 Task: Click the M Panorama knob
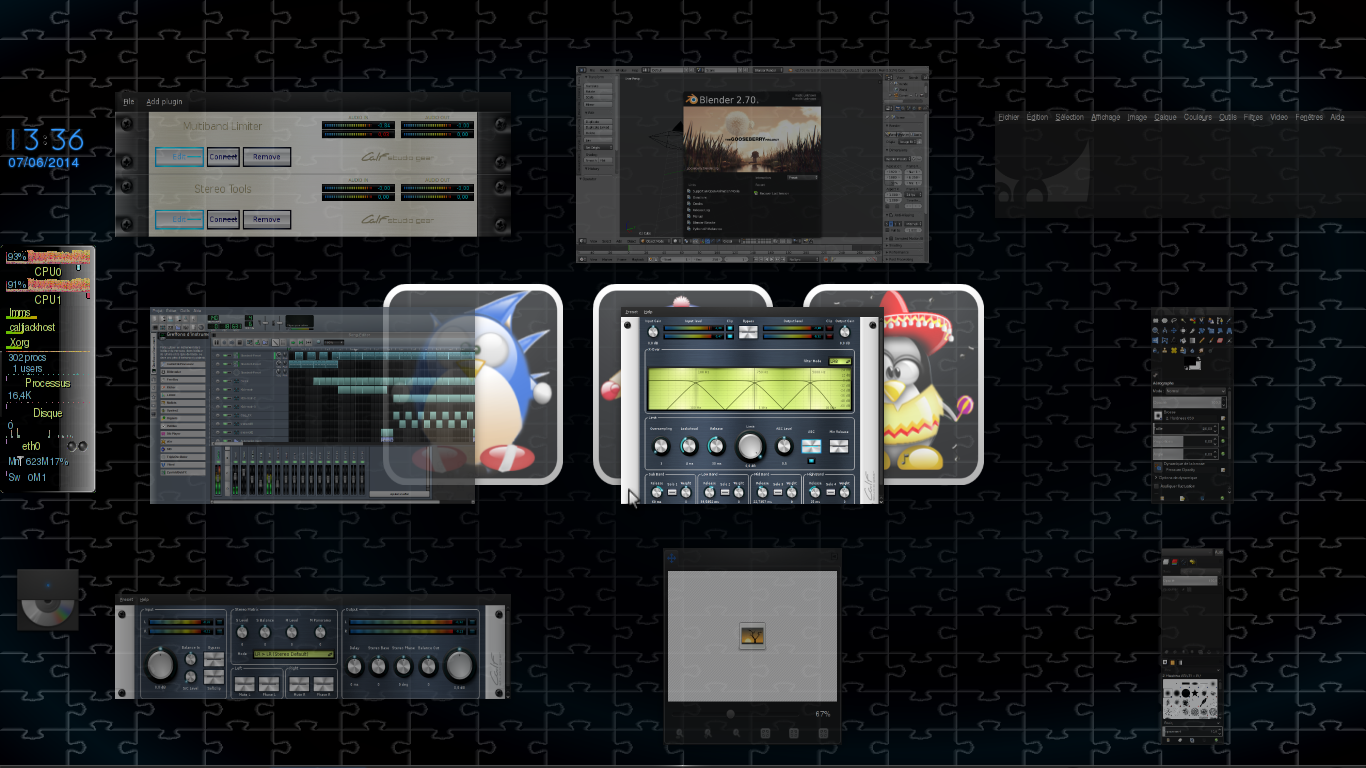coord(322,631)
